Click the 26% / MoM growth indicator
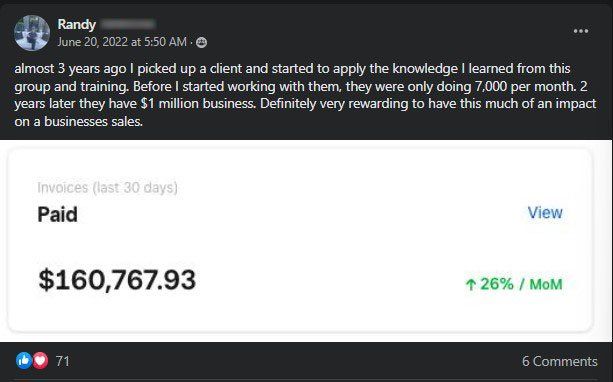Screen dimensions: 613x382 click(514, 284)
